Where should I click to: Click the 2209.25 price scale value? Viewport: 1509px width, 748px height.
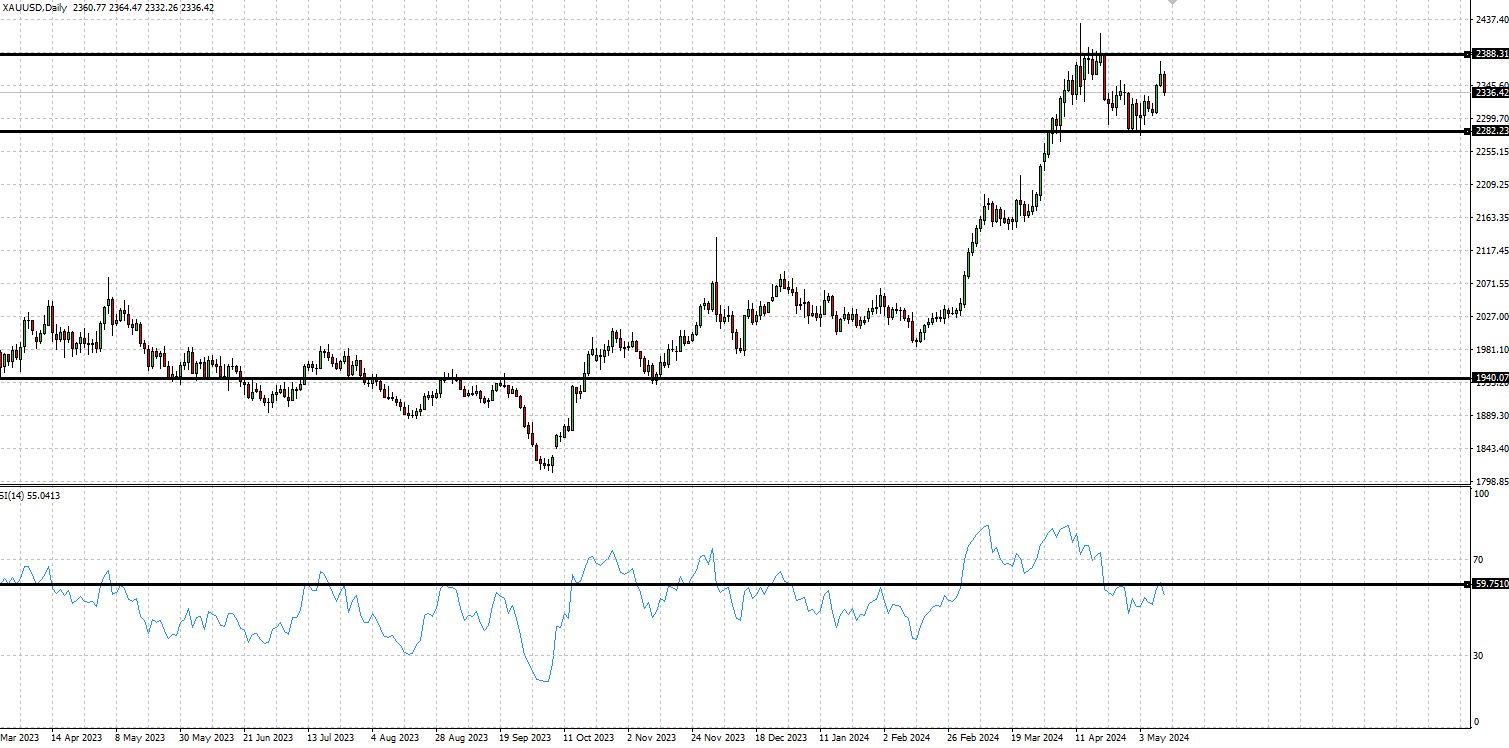1490,185
